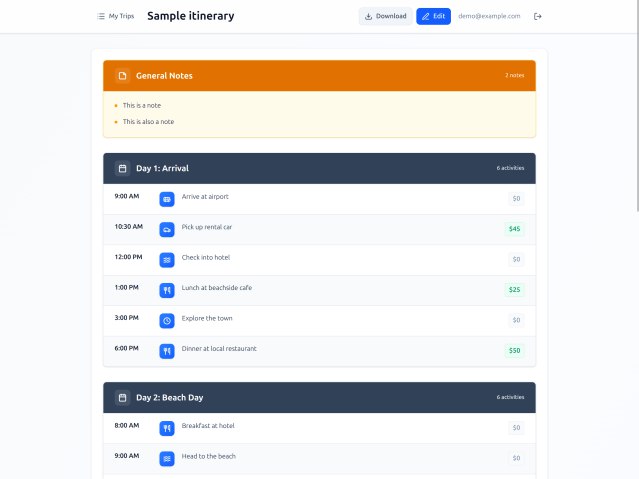Click the demo@example.com account link

point(489,16)
